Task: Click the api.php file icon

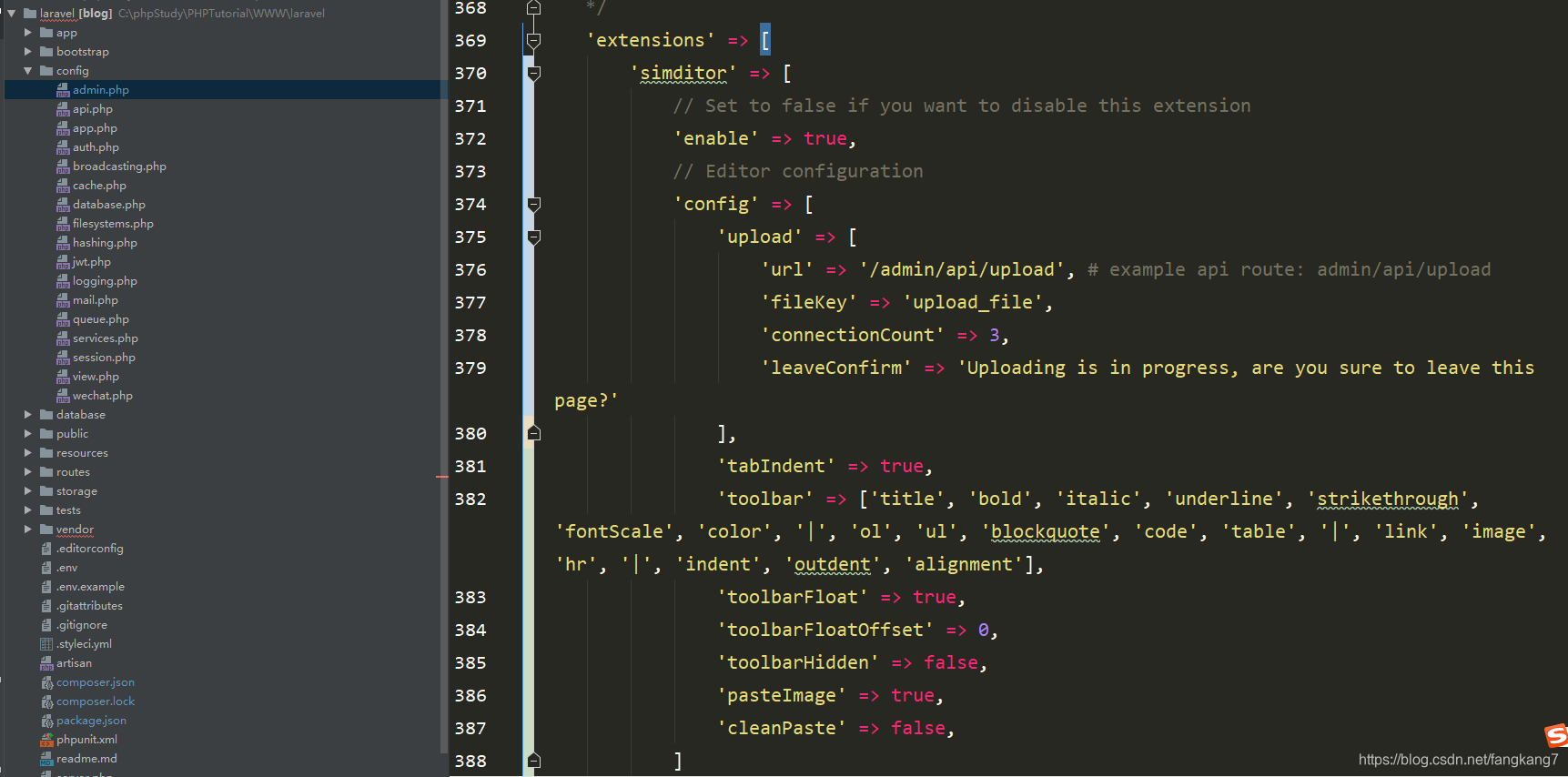Action: [63, 109]
